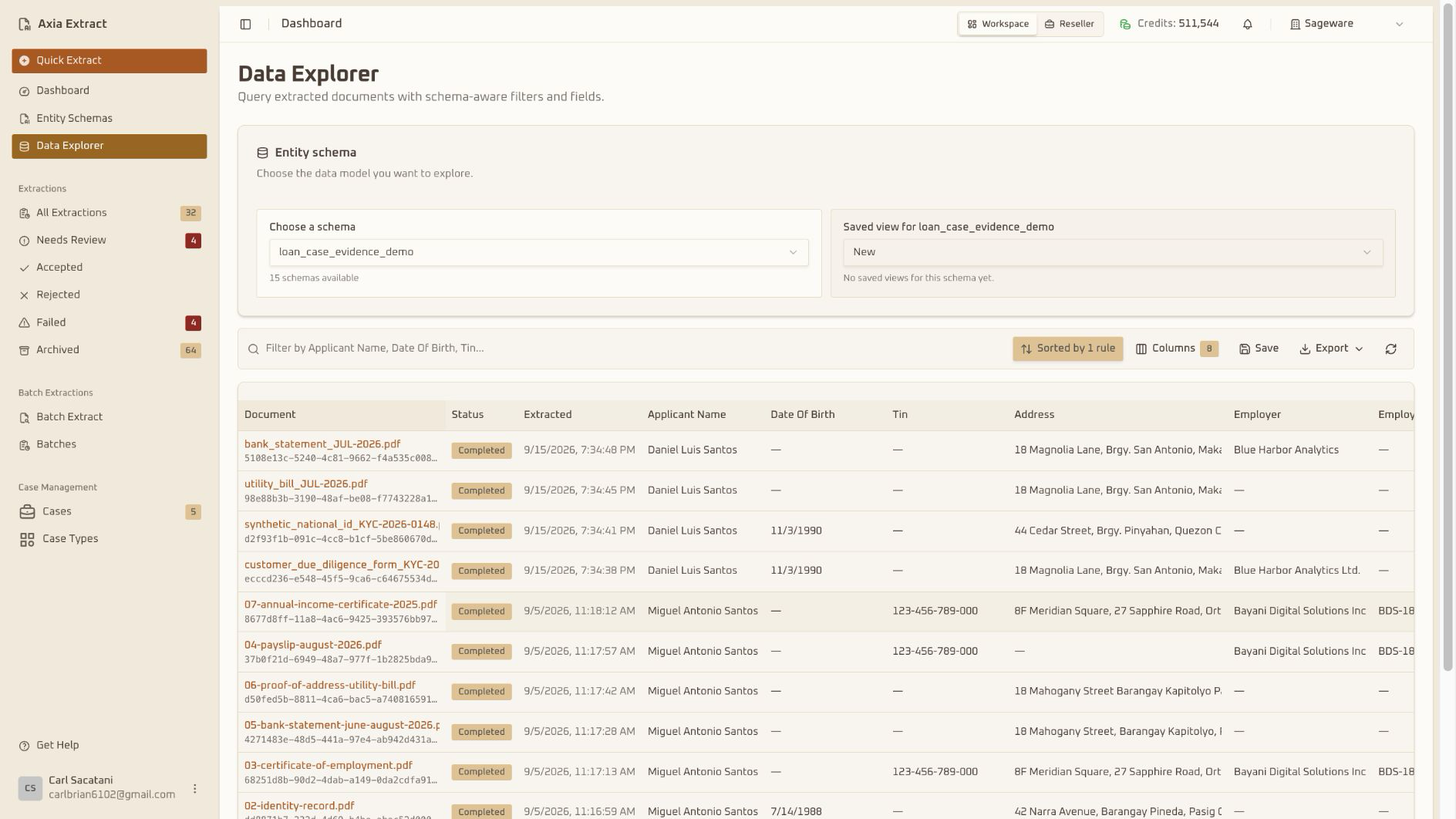Open All Extractions list
The width and height of the screenshot is (1456, 819).
point(110,213)
